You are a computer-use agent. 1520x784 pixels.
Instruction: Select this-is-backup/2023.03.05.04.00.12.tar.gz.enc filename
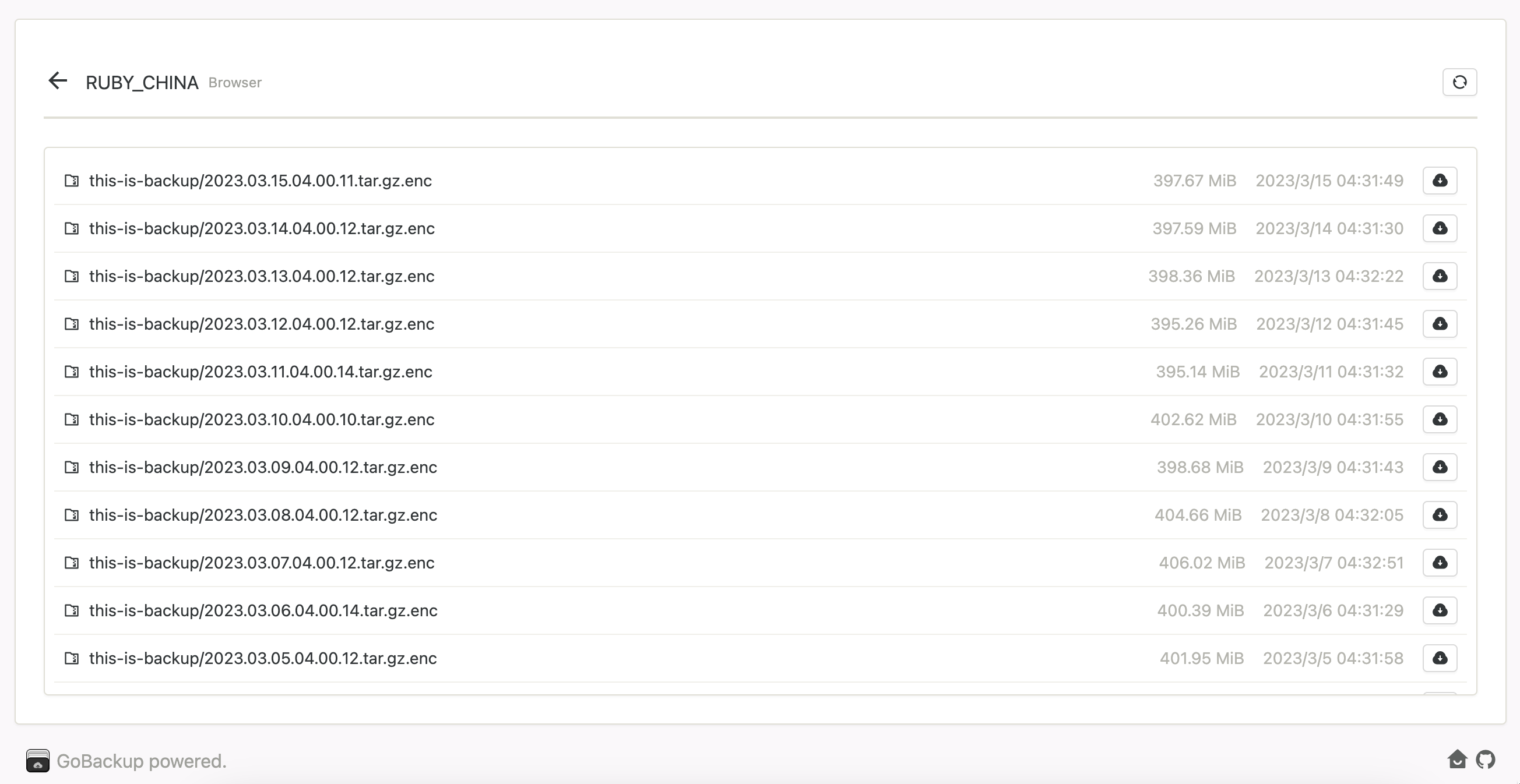[263, 658]
